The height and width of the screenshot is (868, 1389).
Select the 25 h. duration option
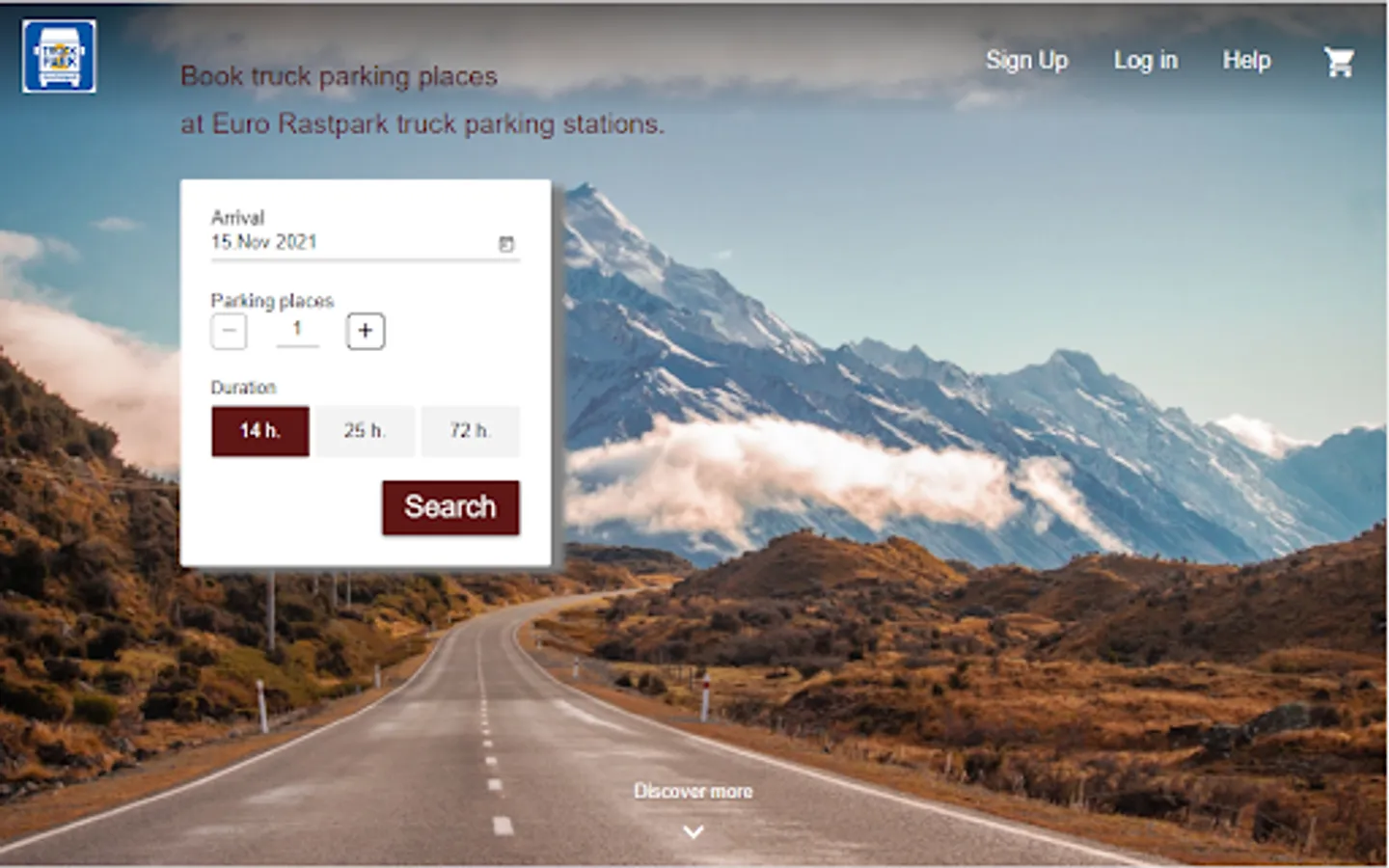[365, 431]
